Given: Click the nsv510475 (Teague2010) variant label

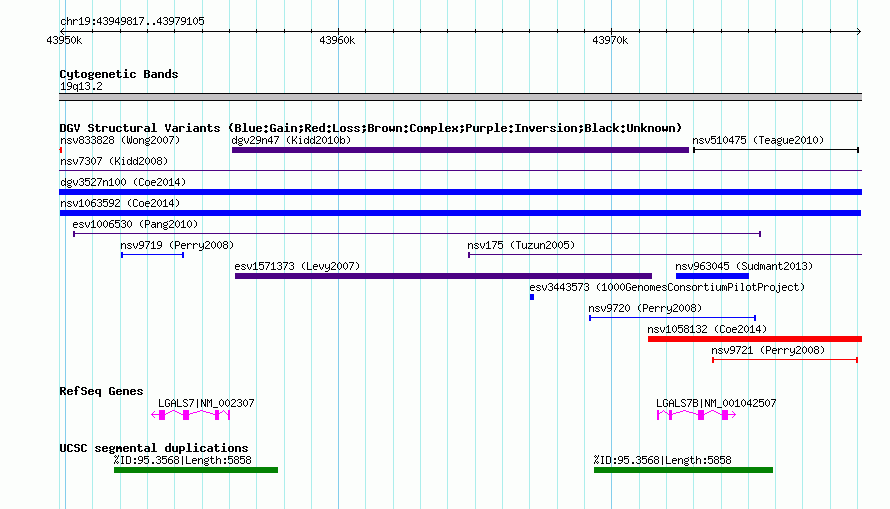Looking at the screenshot, I should (758, 140).
